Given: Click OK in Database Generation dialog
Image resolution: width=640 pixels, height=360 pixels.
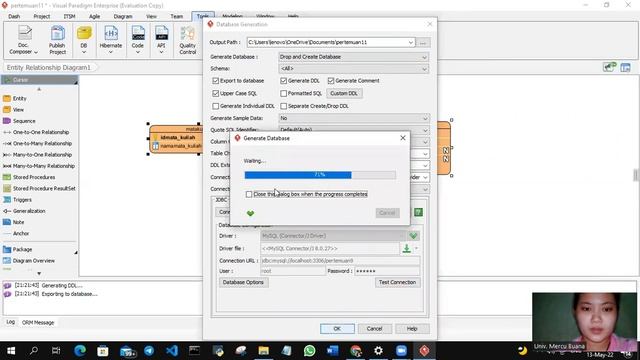Looking at the screenshot, I should (x=337, y=329).
